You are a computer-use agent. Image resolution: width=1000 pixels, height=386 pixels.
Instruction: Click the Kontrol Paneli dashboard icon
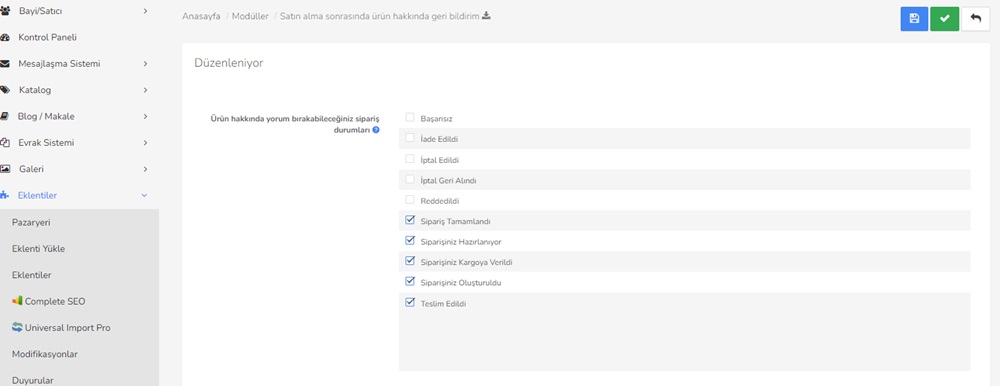(4, 37)
